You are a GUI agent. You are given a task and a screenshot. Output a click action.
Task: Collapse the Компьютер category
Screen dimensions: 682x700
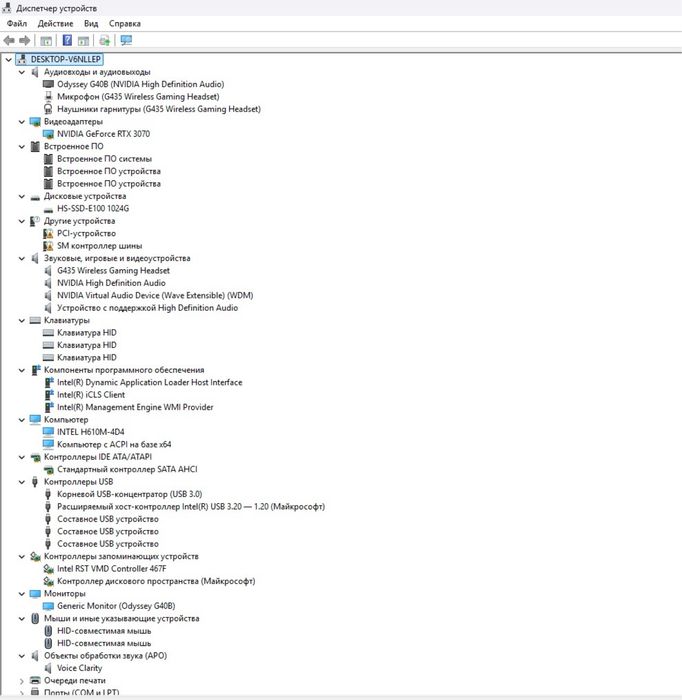pyautogui.click(x=21, y=420)
